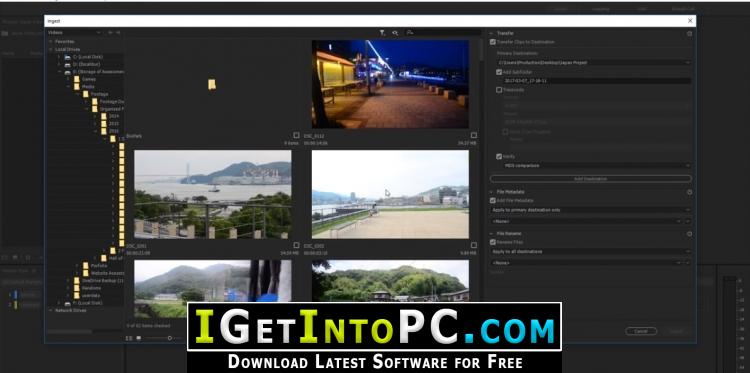The image size is (750, 373).
Task: Check the DSC_0112 clip checkbox
Action: click(x=474, y=135)
